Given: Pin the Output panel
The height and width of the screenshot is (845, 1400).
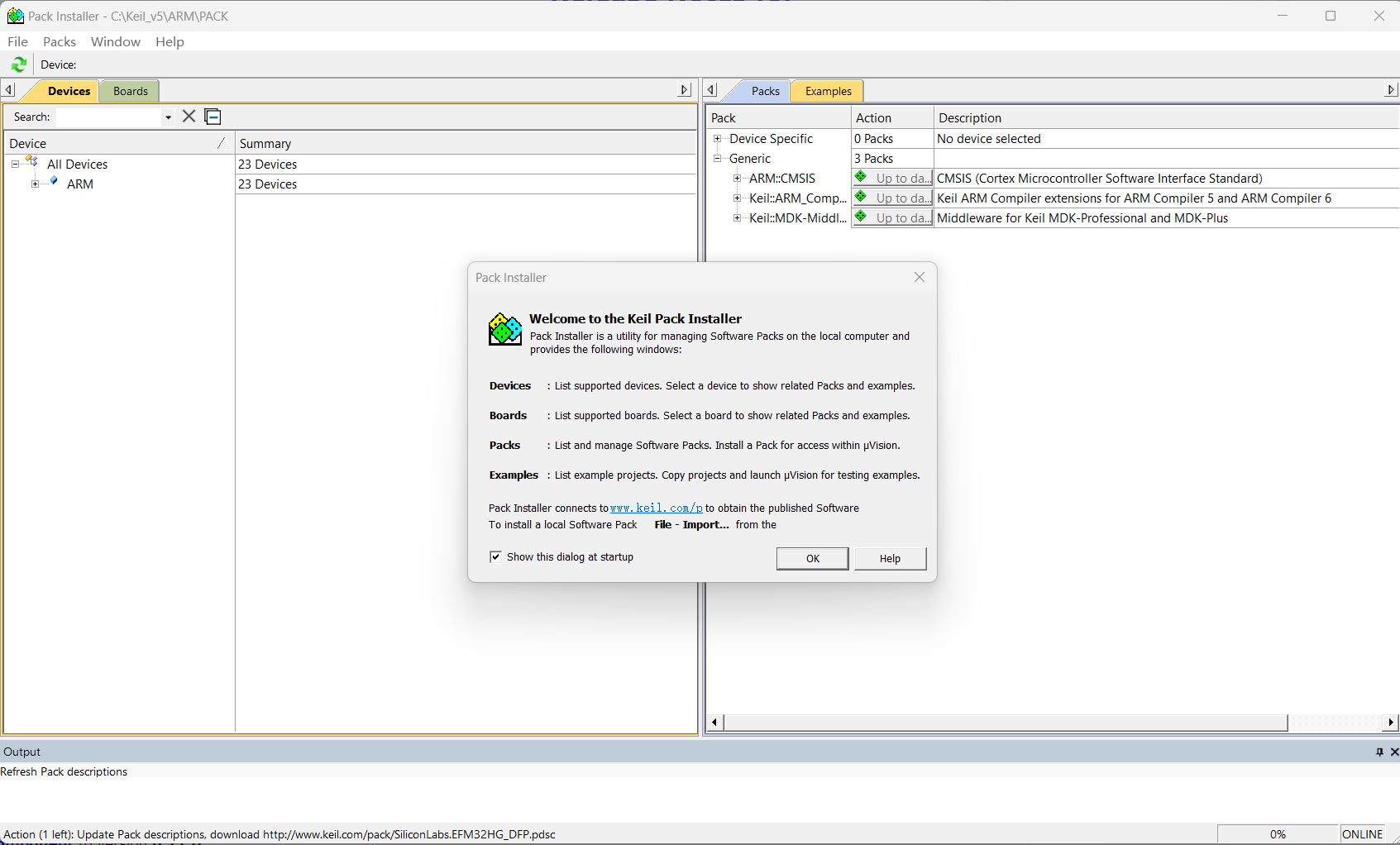Looking at the screenshot, I should pyautogui.click(x=1379, y=752).
